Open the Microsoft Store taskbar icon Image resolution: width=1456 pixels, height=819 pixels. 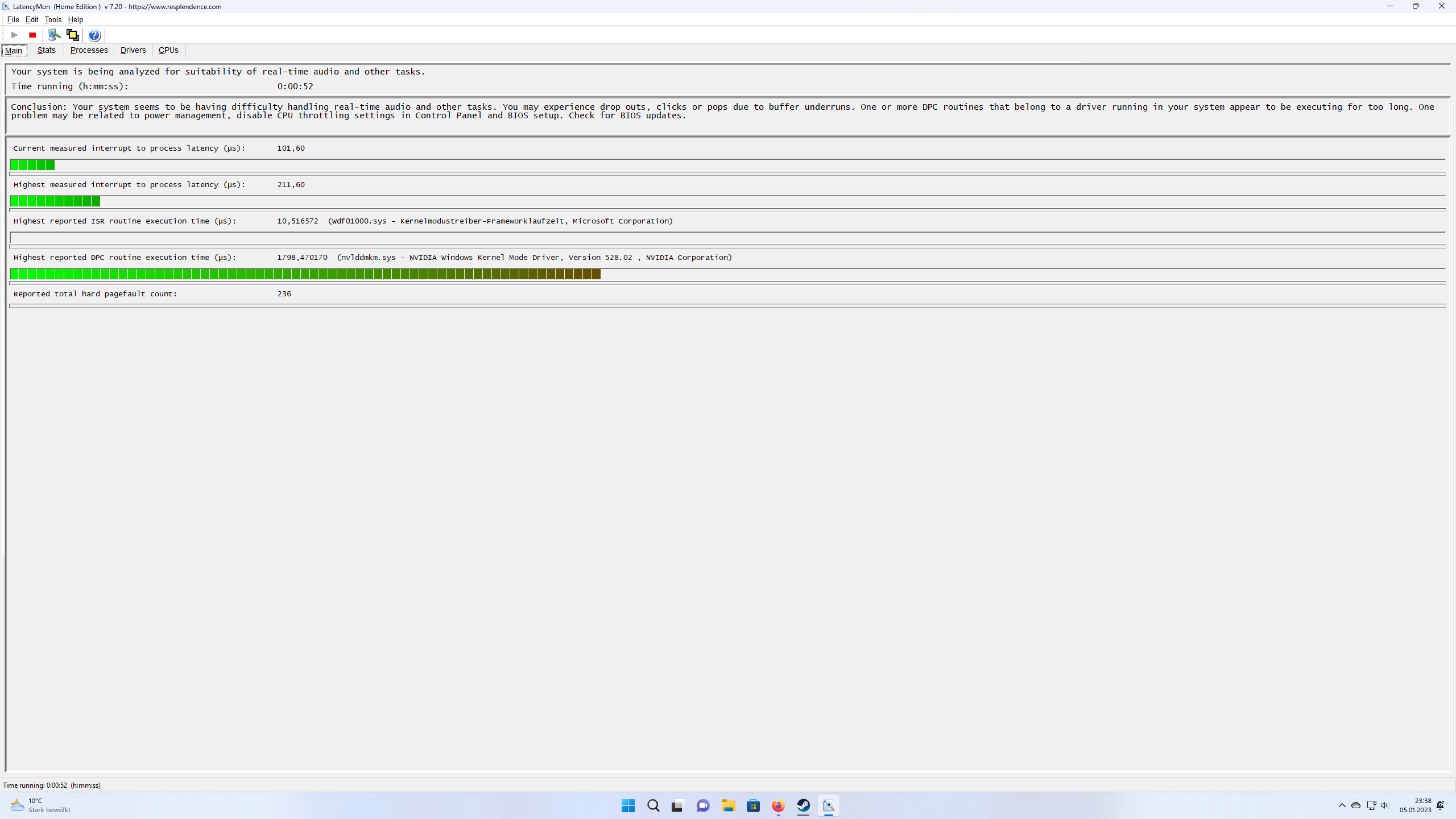(753, 805)
